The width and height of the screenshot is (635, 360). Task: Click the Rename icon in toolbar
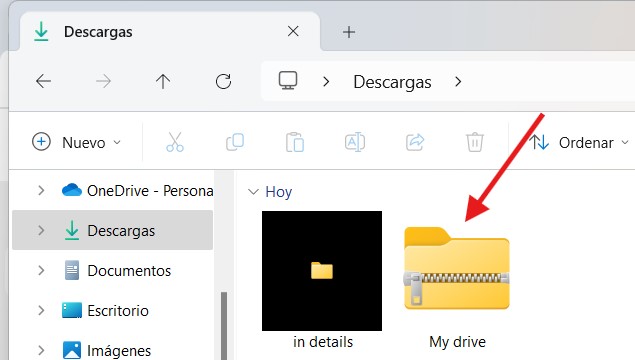tap(355, 142)
